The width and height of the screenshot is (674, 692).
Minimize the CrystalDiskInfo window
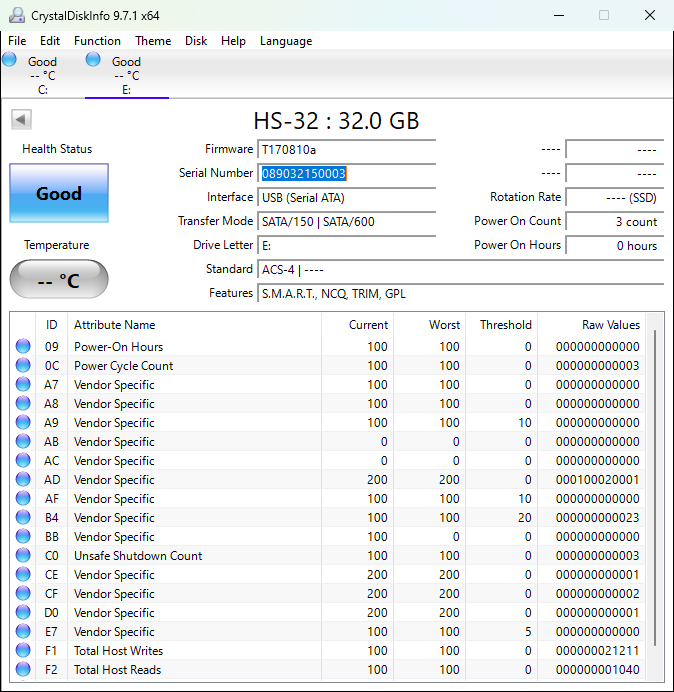[559, 15]
